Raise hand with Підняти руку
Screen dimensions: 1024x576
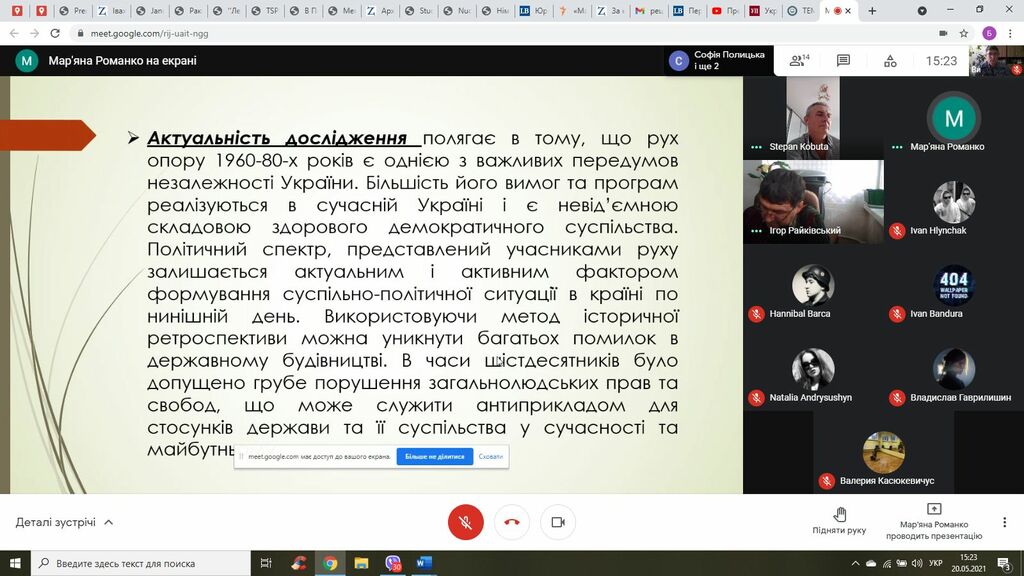839,520
